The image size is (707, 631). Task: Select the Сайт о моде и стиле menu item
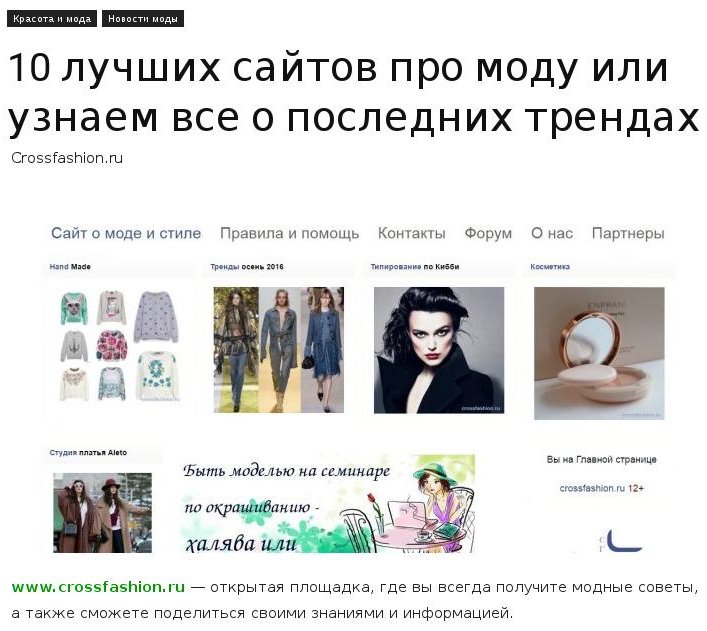click(126, 233)
